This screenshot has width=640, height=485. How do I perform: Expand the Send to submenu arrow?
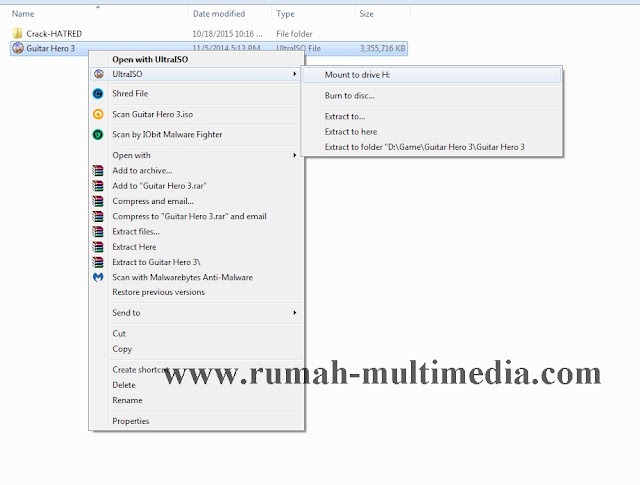(x=294, y=313)
